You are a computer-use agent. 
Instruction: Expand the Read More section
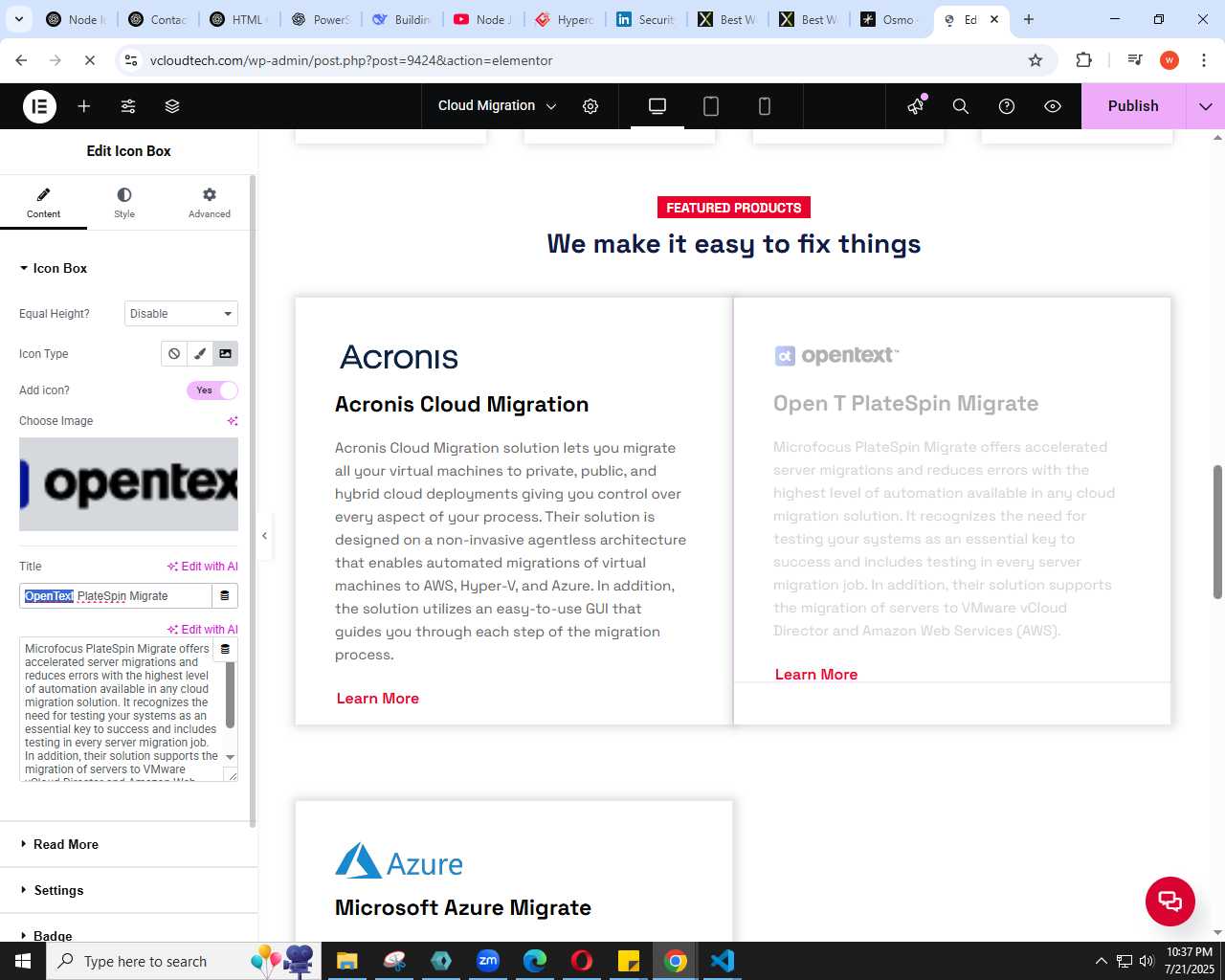128,844
